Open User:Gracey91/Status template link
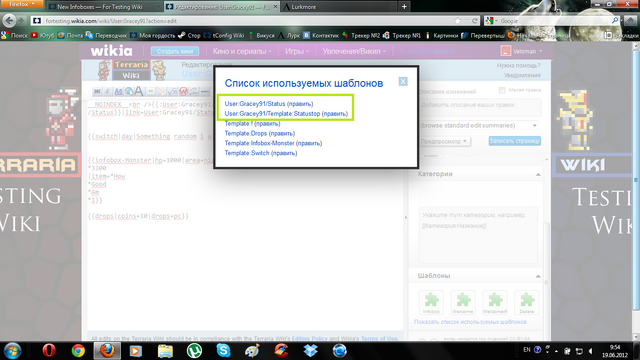640x360 pixels. pos(255,104)
